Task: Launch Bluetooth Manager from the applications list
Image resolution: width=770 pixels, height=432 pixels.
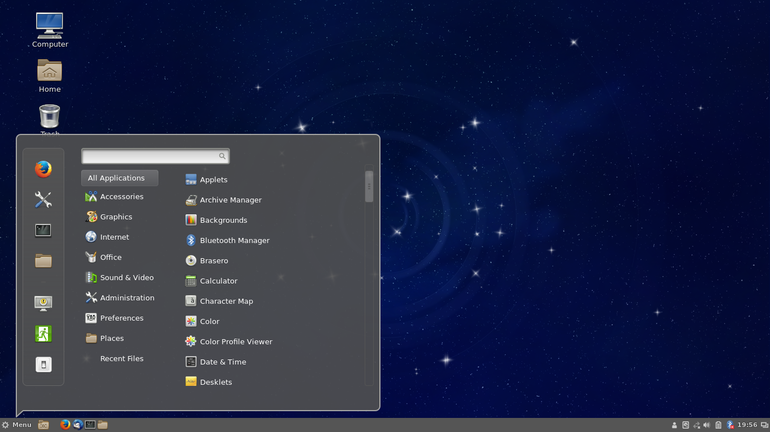Action: click(233, 241)
